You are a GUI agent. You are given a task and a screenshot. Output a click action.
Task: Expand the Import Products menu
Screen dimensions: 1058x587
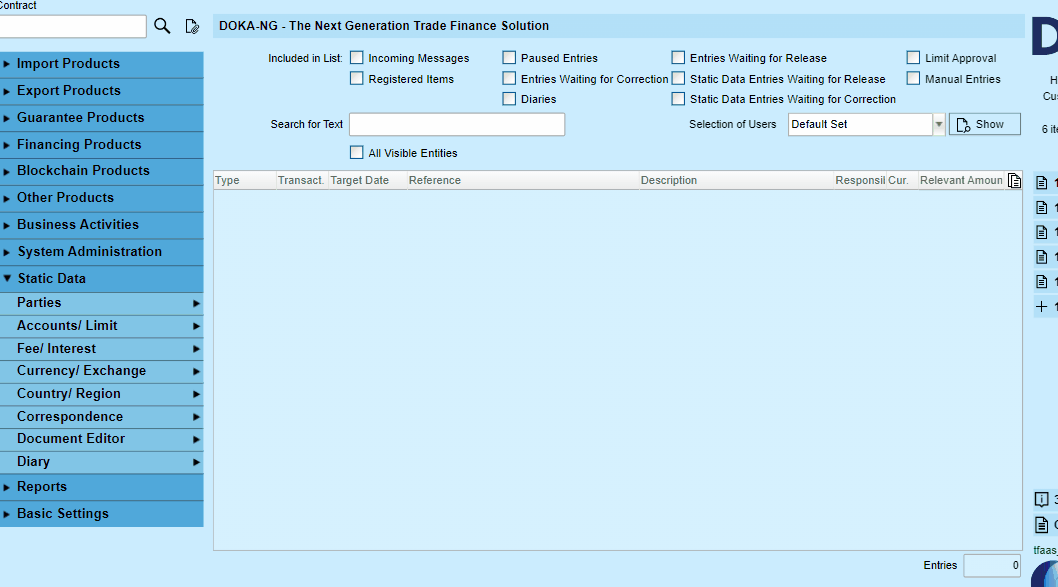(101, 64)
